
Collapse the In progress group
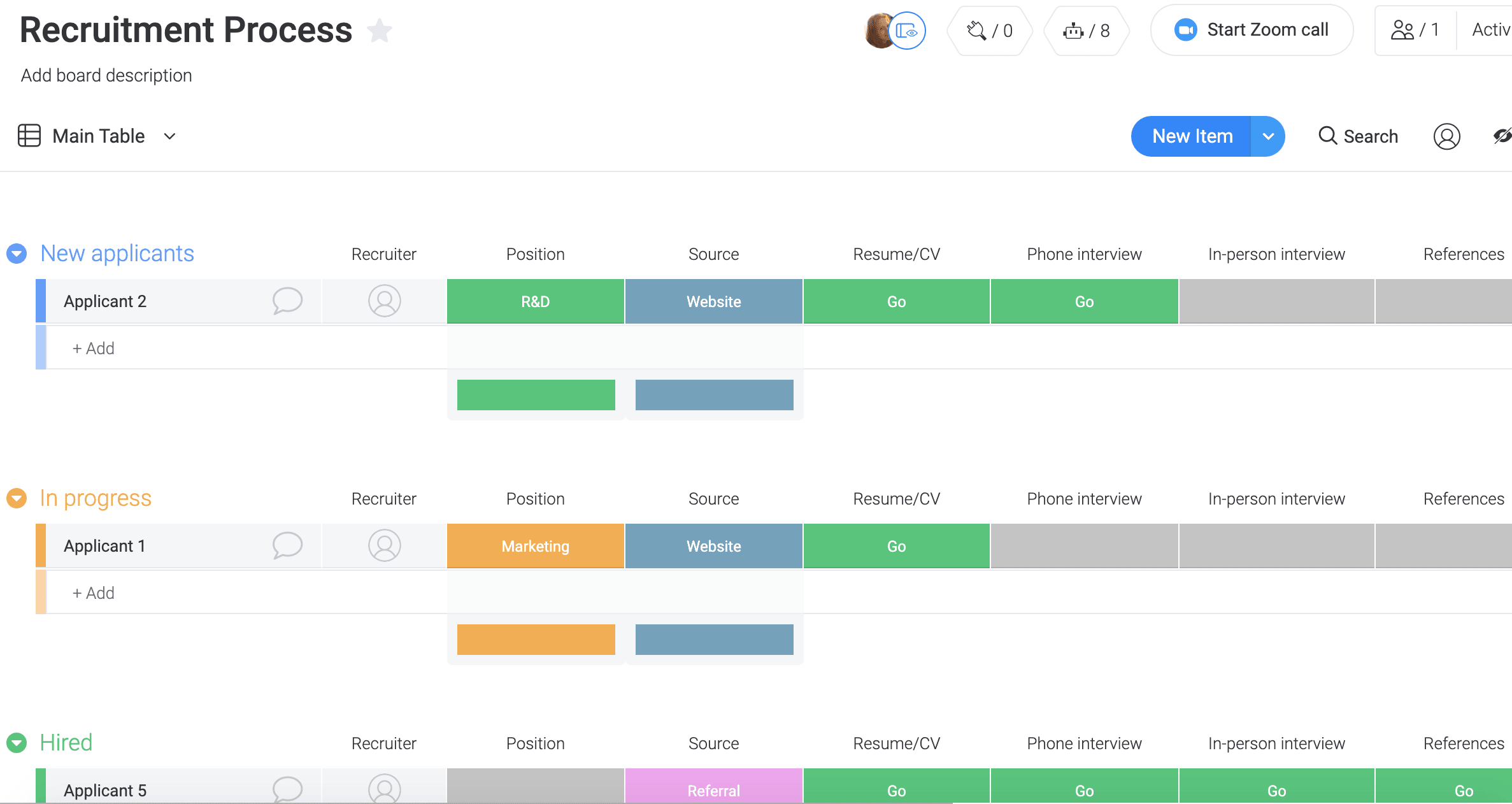click(16, 498)
